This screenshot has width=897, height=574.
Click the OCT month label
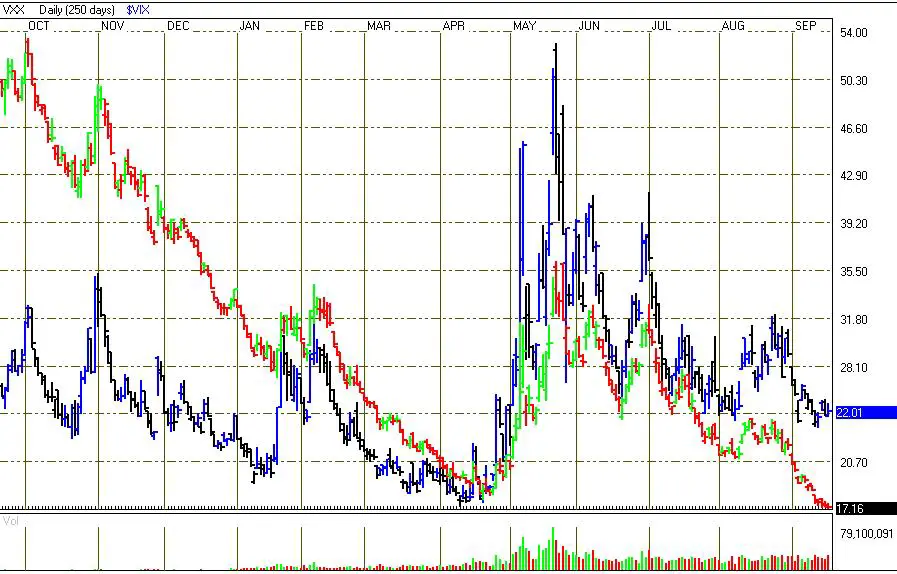point(39,26)
